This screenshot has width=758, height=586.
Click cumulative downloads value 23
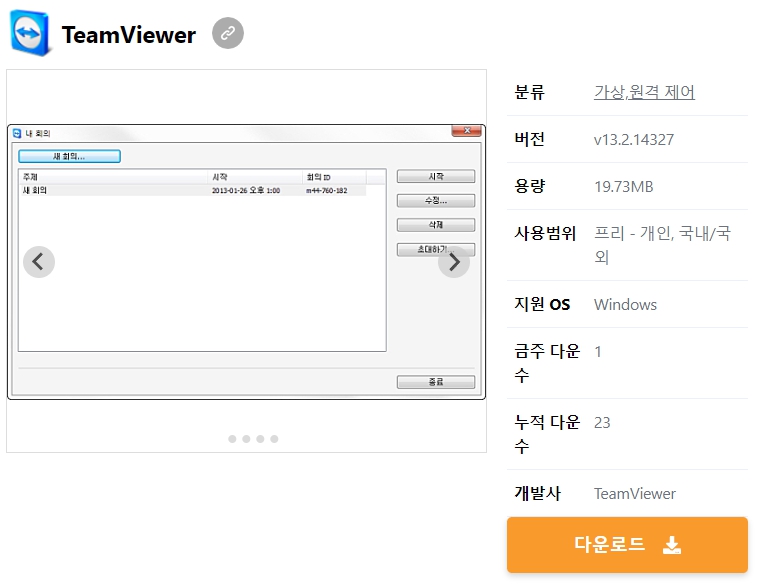(x=602, y=423)
